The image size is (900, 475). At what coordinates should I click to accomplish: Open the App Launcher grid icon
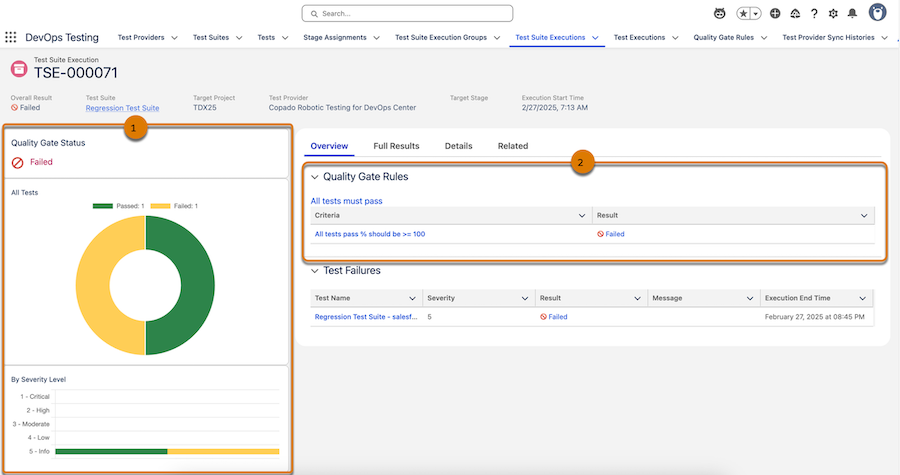click(x=10, y=37)
